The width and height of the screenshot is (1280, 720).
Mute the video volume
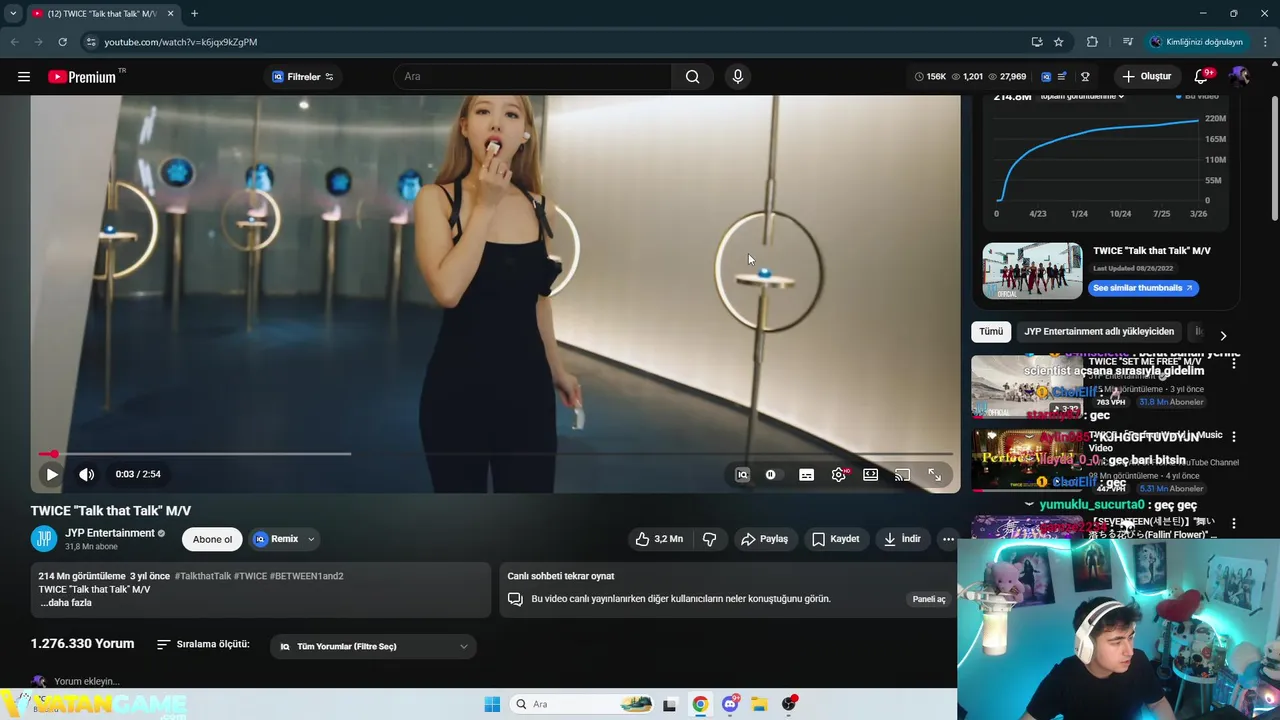(87, 475)
